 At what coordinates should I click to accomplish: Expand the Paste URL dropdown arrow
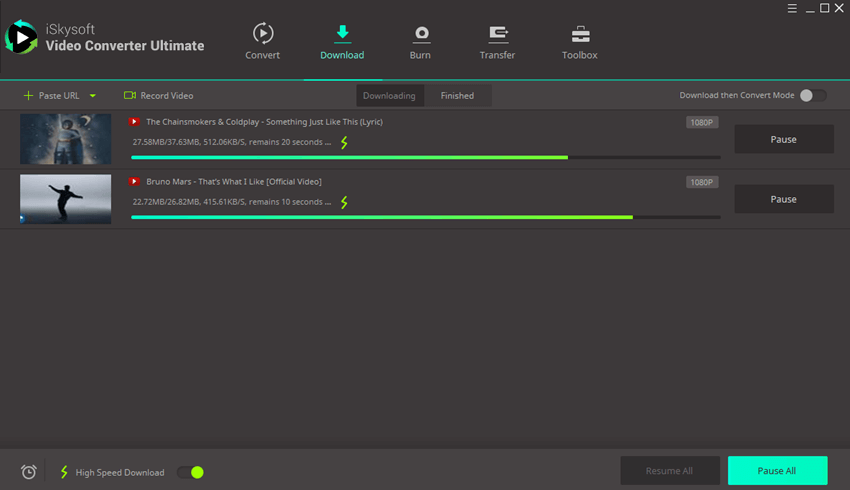[93, 96]
